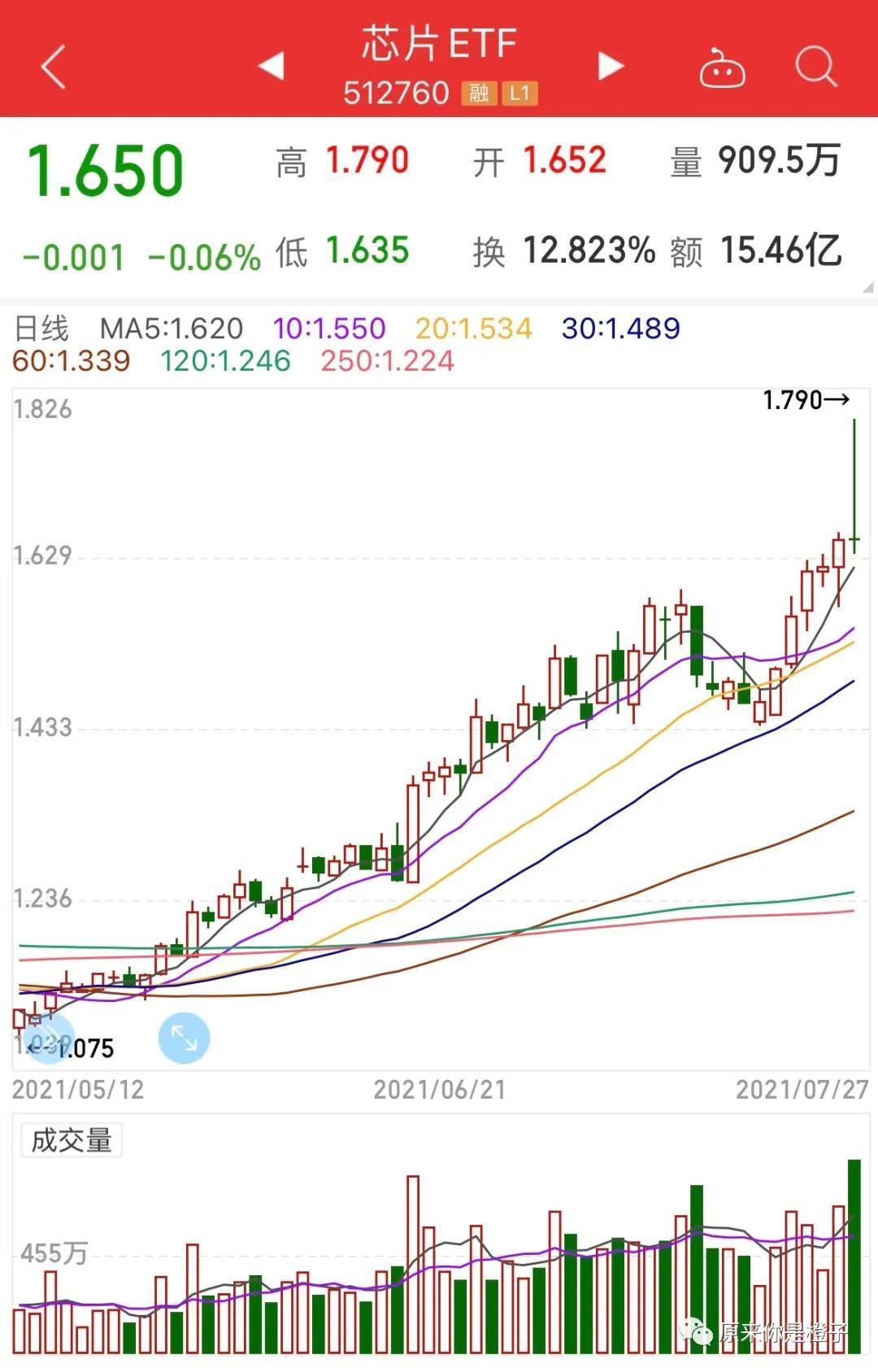The height and width of the screenshot is (1372, 878).
Task: Open the robot assistant icon
Action: (x=723, y=67)
